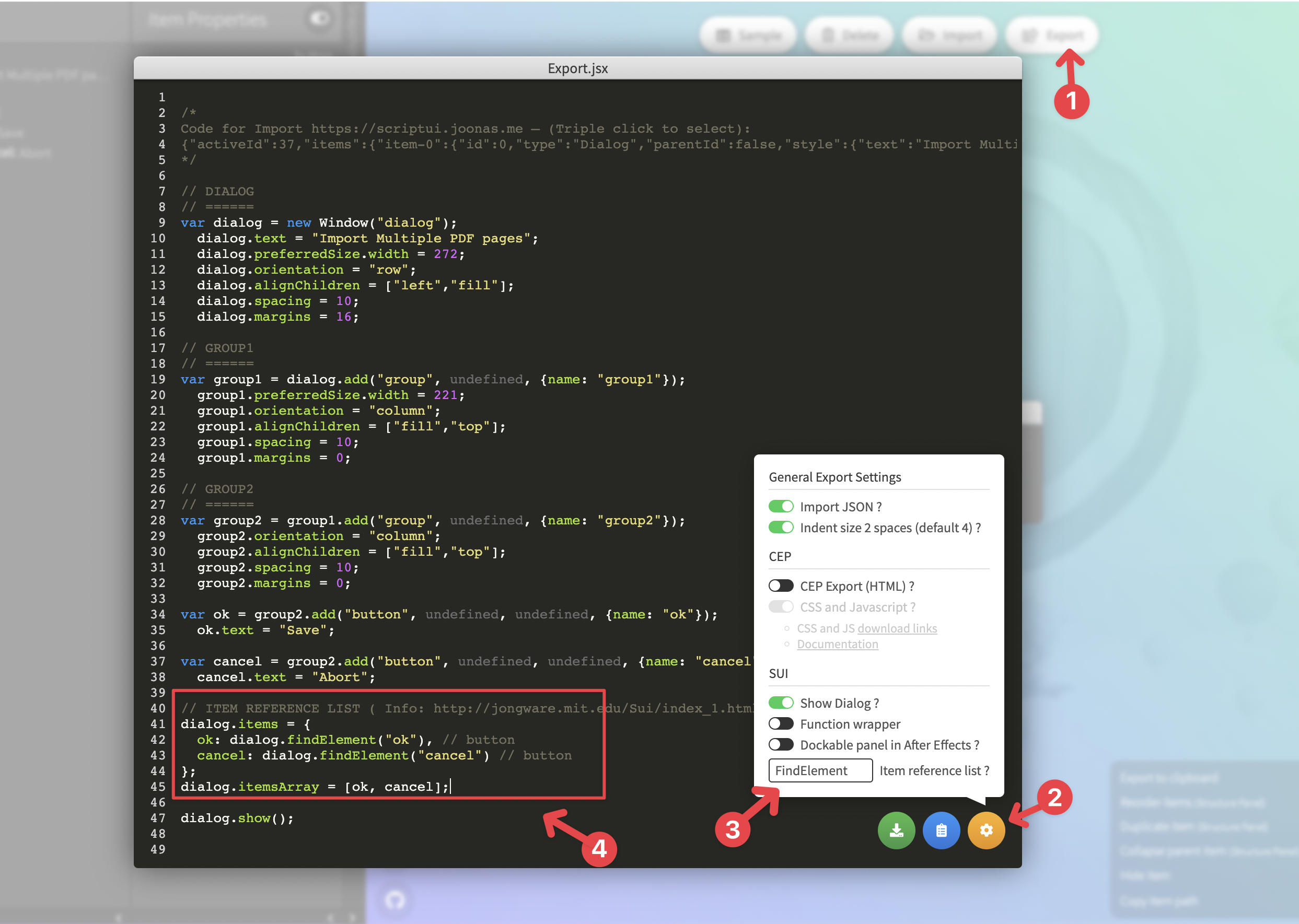This screenshot has height=924, width=1299.
Task: Click the GitHub icon at bottom left
Action: pos(396,900)
